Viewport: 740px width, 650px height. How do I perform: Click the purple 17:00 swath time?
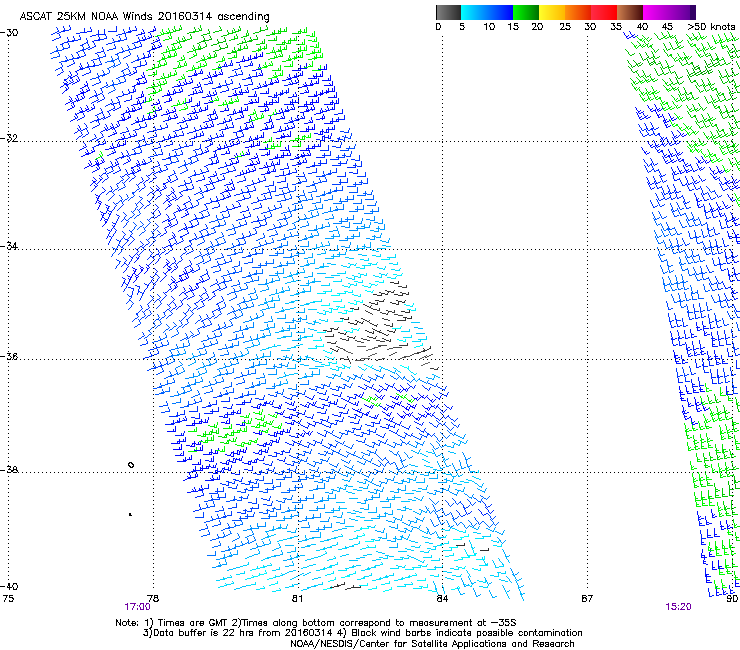click(x=137, y=607)
